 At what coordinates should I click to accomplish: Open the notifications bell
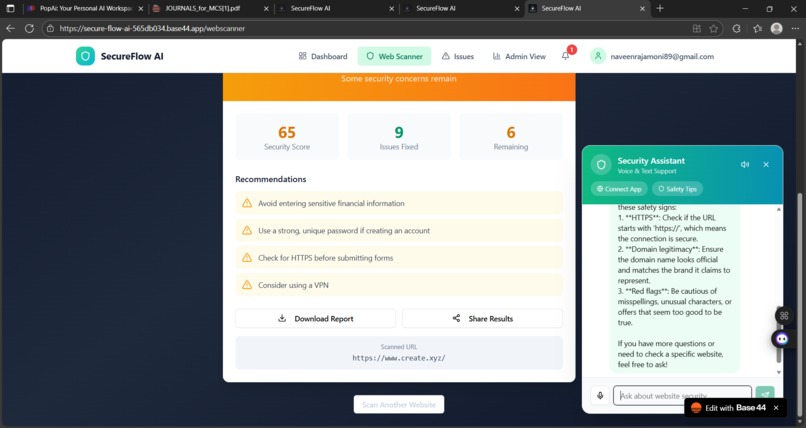coord(565,56)
